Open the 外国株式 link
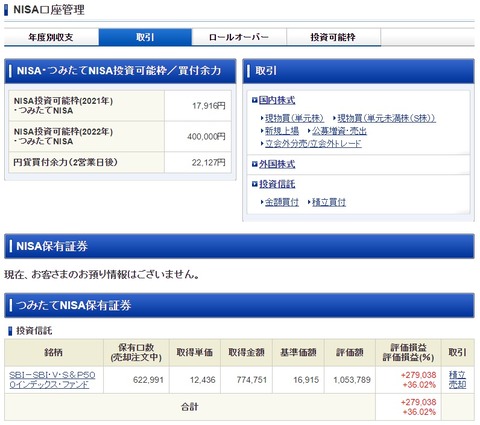Screen dimensions: 480x425 pos(277,164)
